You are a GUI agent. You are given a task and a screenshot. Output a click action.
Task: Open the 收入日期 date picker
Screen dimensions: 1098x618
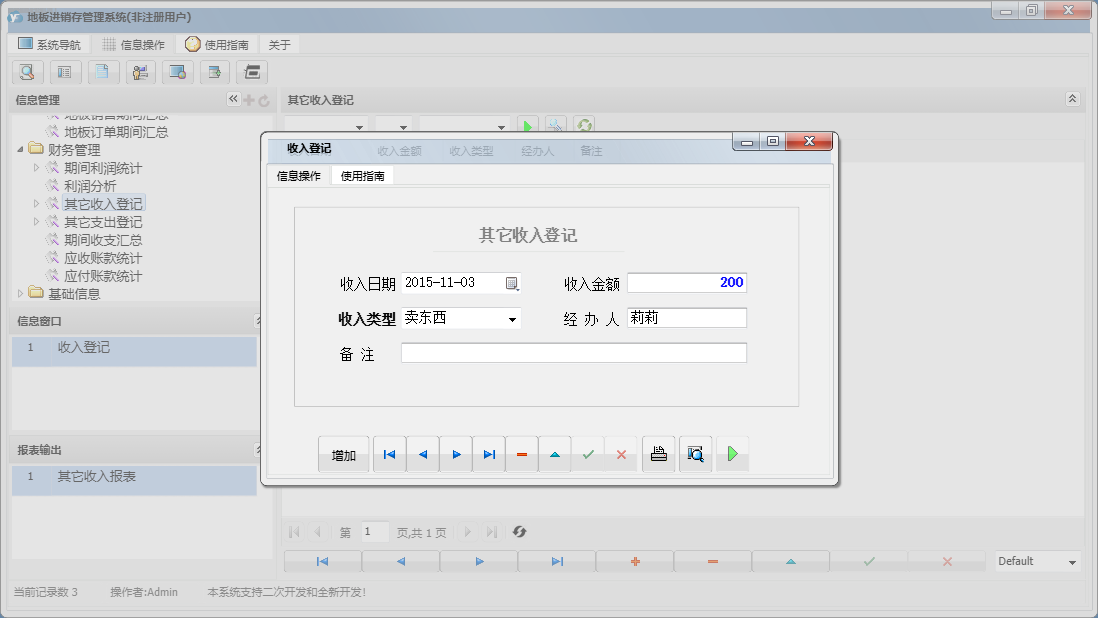pos(513,283)
